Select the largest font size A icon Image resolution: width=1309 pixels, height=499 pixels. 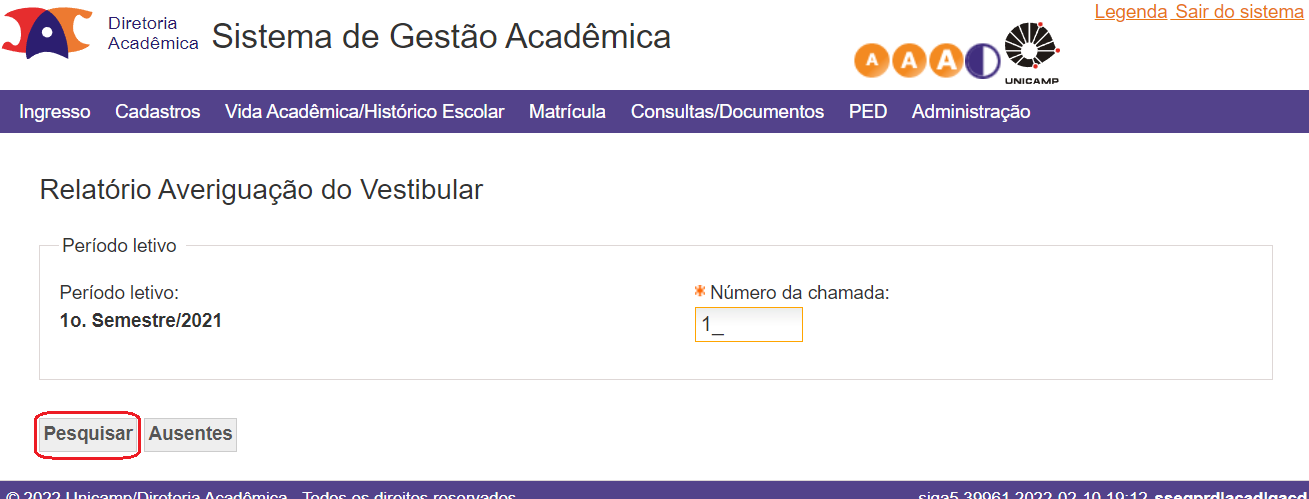tap(946, 61)
